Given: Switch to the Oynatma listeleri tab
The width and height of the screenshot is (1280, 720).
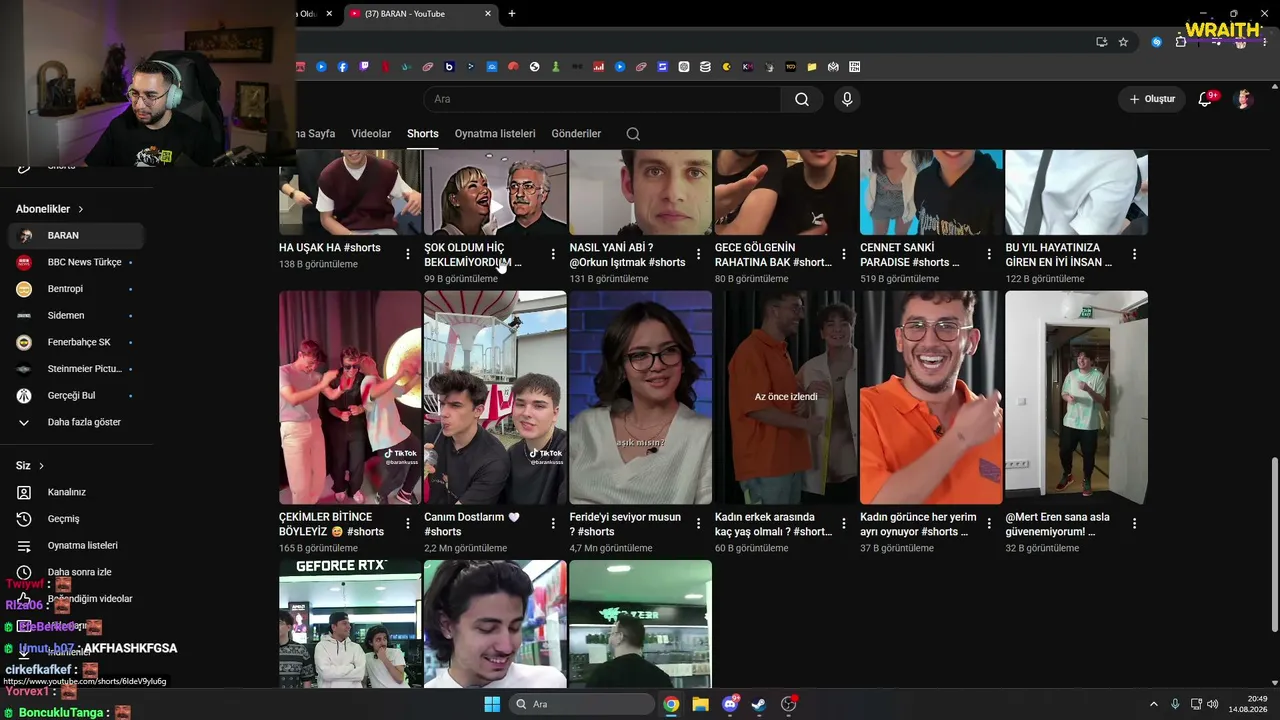Looking at the screenshot, I should tap(495, 134).
